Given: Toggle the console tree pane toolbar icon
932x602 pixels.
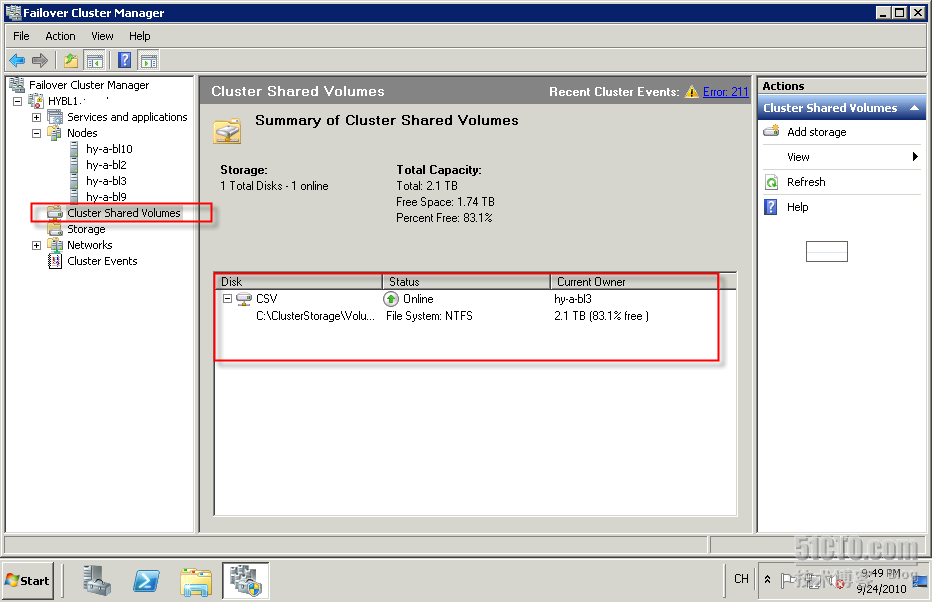Looking at the screenshot, I should point(95,60).
